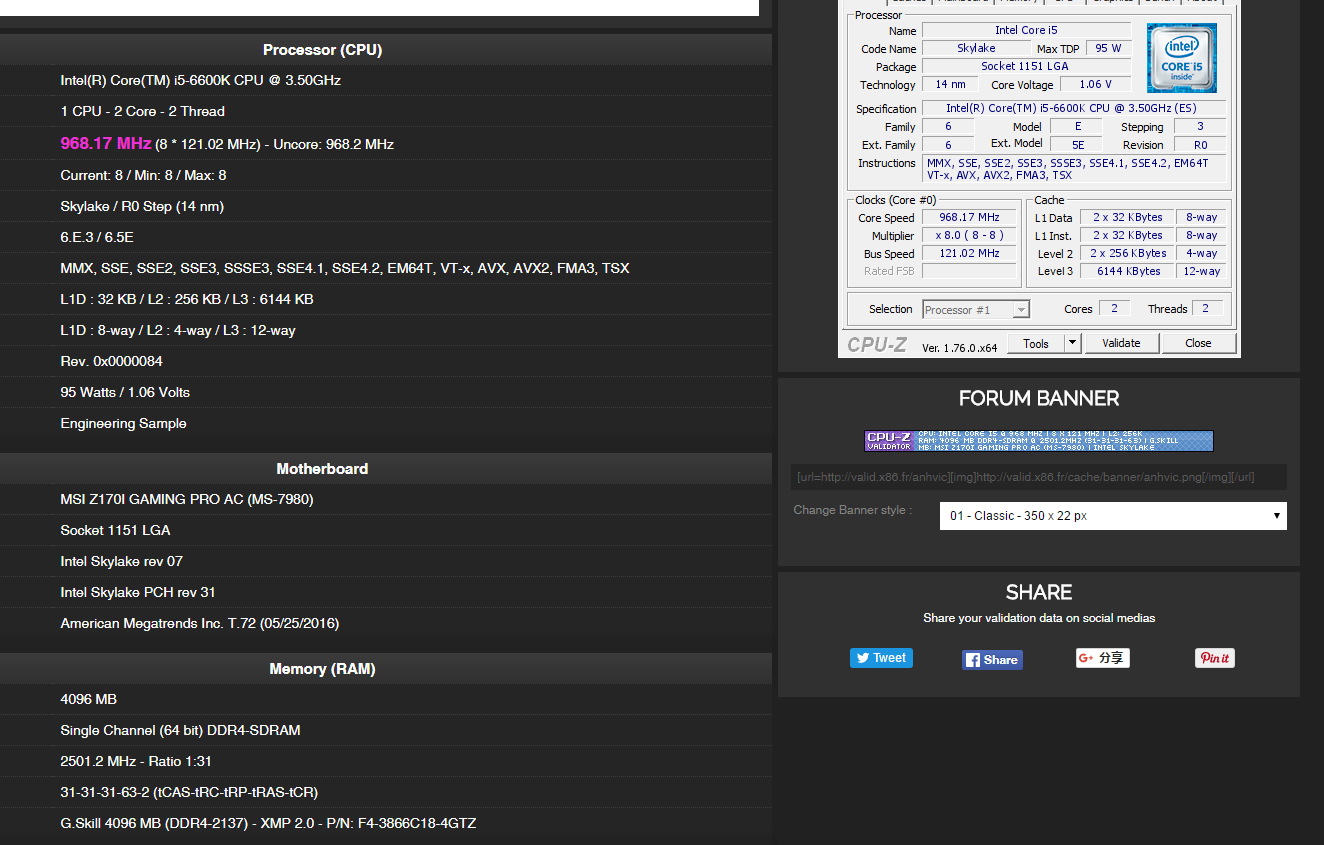Click the pink 968.17 MHz frequency text

click(x=105, y=144)
